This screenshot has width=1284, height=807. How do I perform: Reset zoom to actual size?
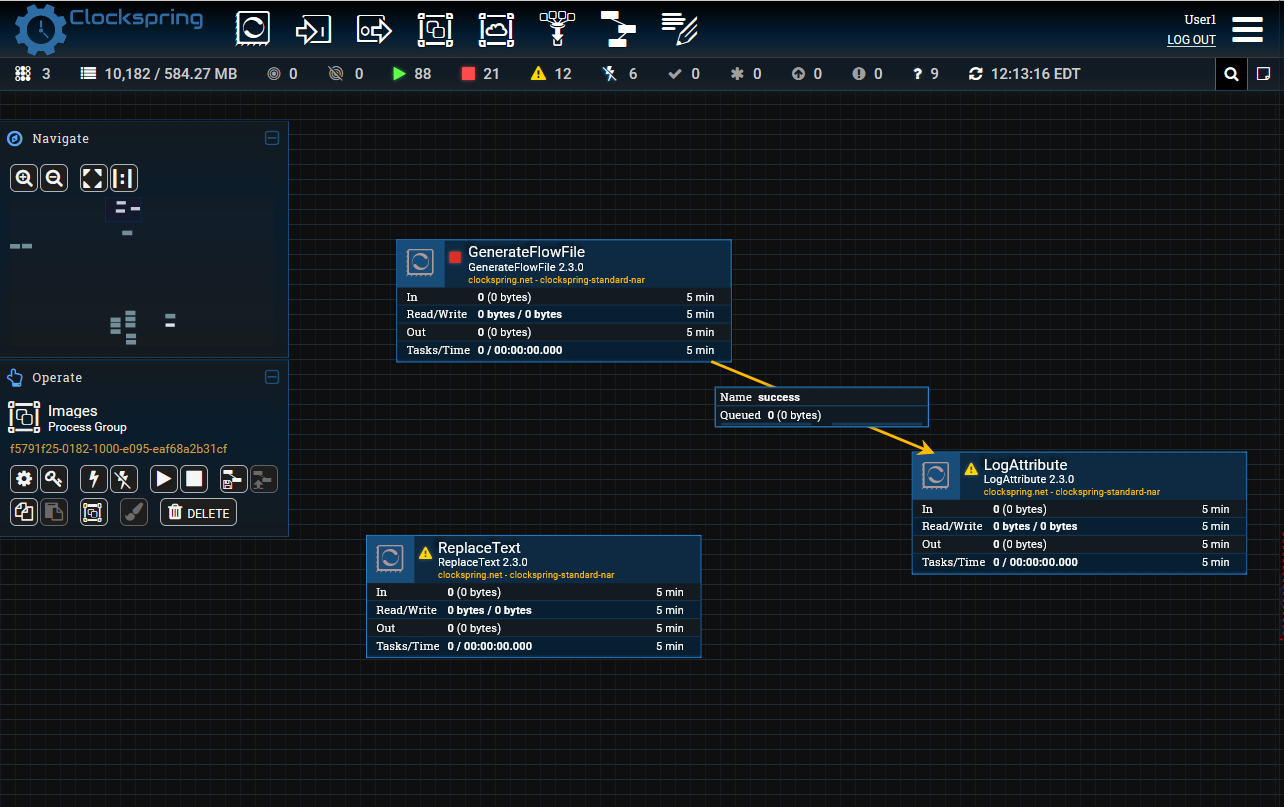click(x=124, y=178)
